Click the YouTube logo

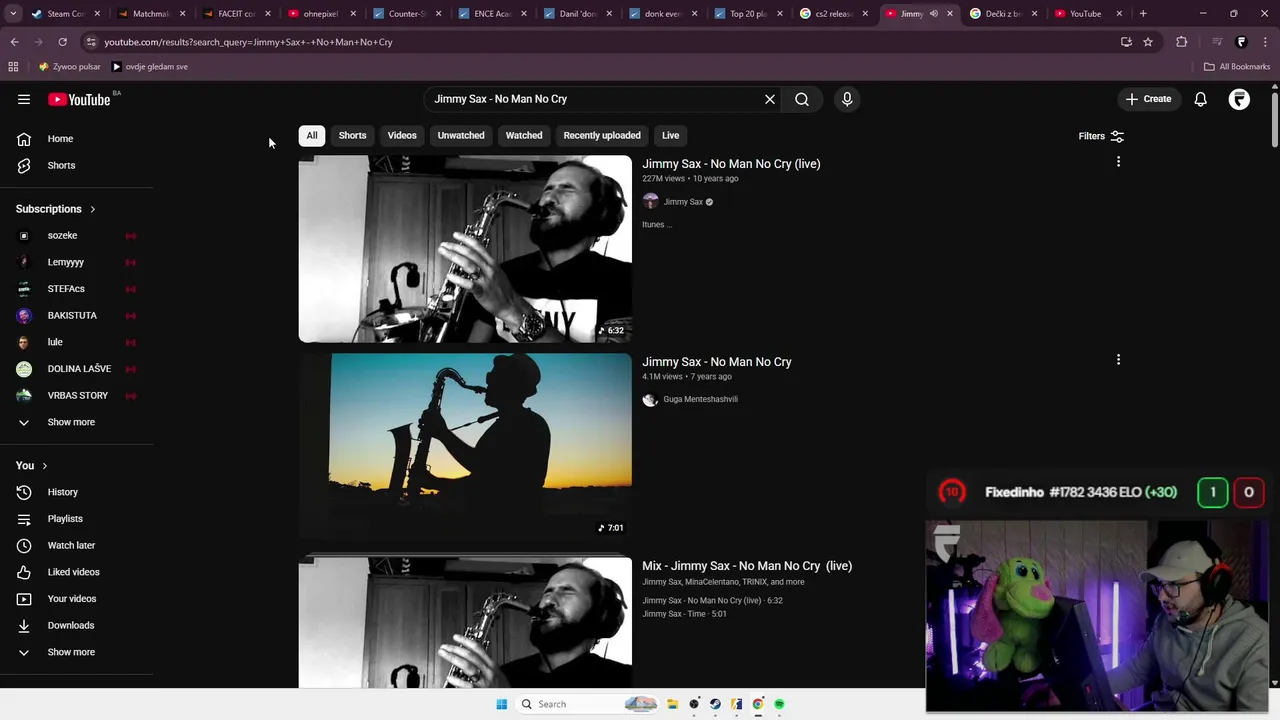click(x=79, y=99)
